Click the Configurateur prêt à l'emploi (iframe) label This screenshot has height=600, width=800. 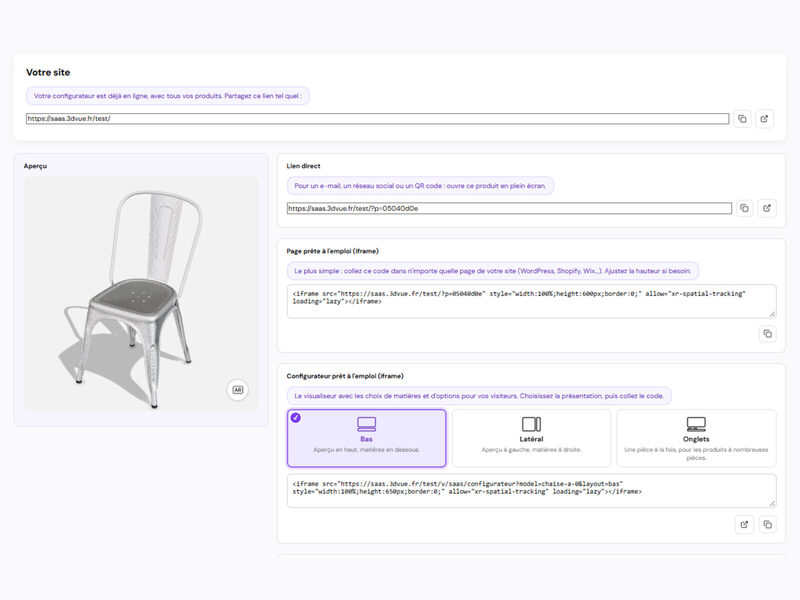(x=345, y=376)
